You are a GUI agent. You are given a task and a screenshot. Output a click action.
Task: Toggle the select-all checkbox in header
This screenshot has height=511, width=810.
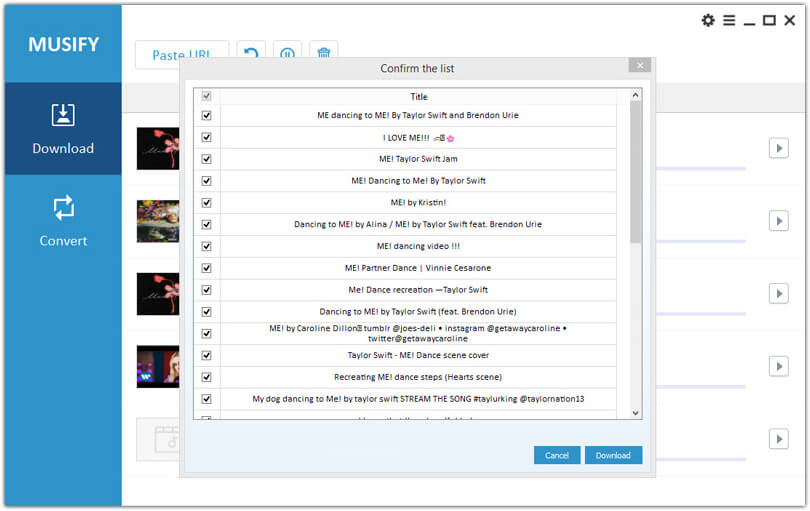coord(207,96)
